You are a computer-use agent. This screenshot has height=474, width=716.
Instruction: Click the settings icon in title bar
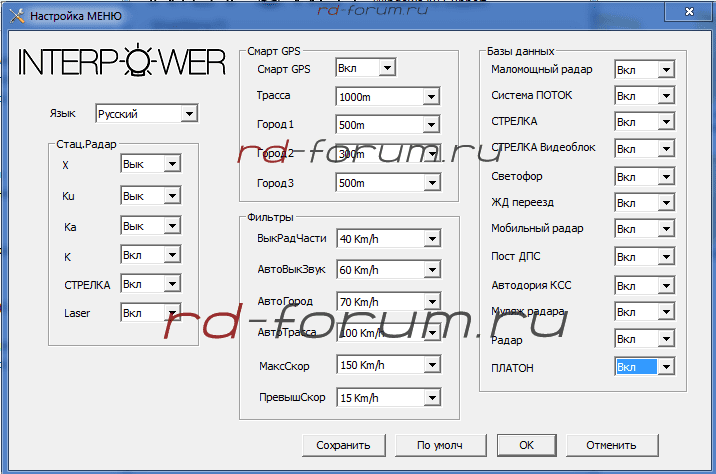(14, 16)
